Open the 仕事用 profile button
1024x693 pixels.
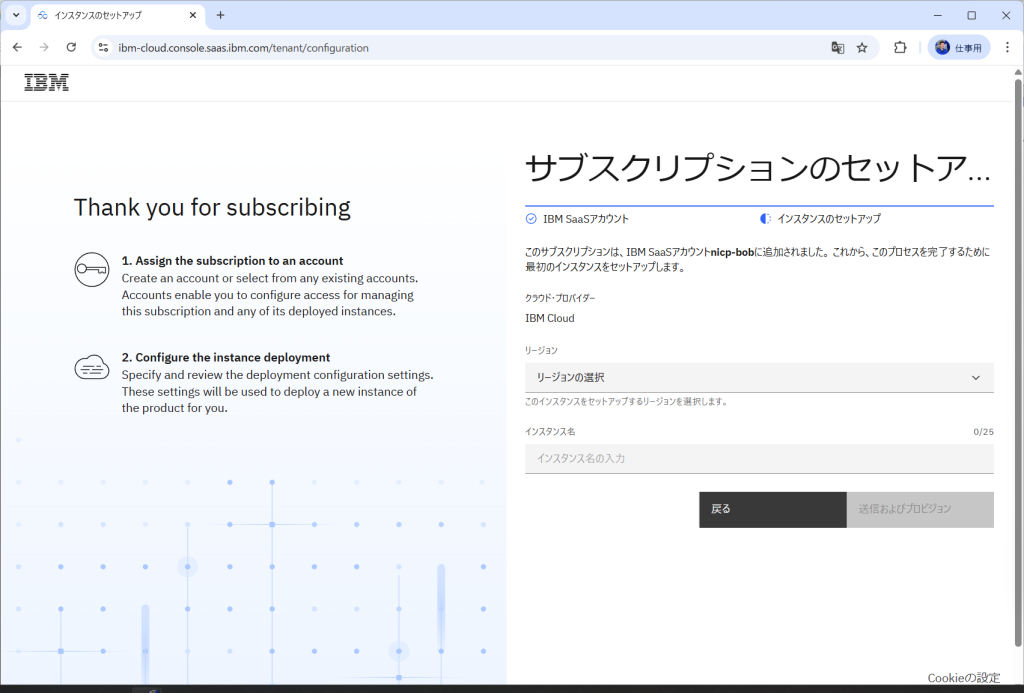(959, 48)
